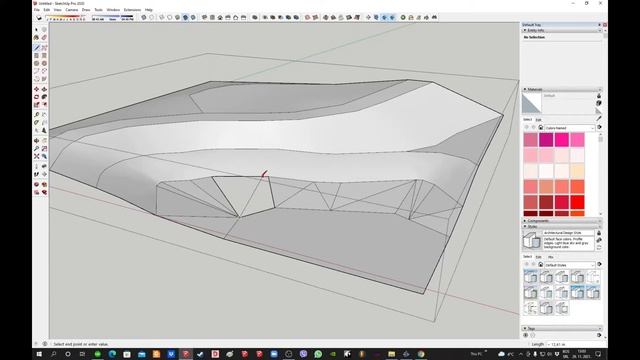Choose the Eraser tool
This screenshot has height=360, width=640.
point(44,38)
